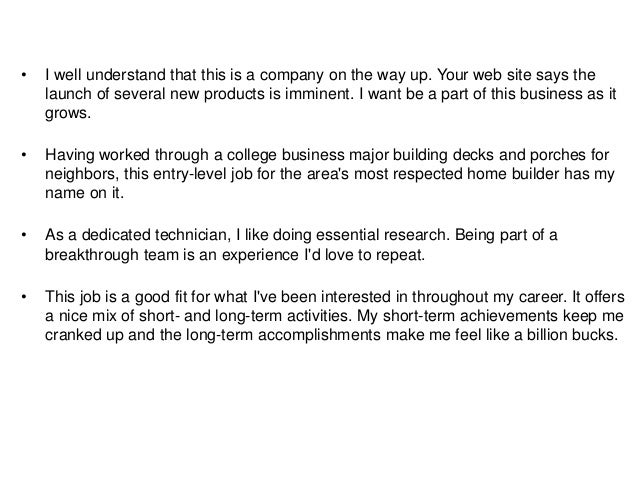Click the word 'imminent' in first paragraph
Viewport: 638px width, 479px height.
(x=317, y=94)
